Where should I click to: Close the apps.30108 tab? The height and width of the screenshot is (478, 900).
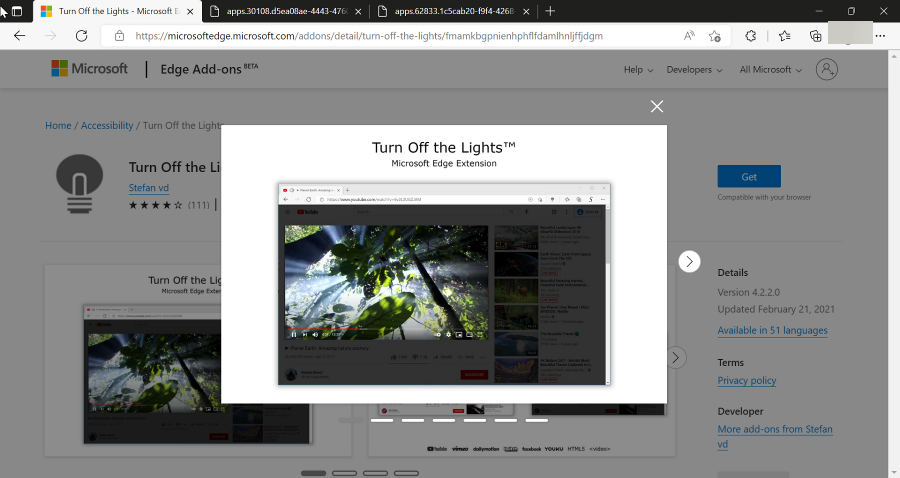(358, 11)
